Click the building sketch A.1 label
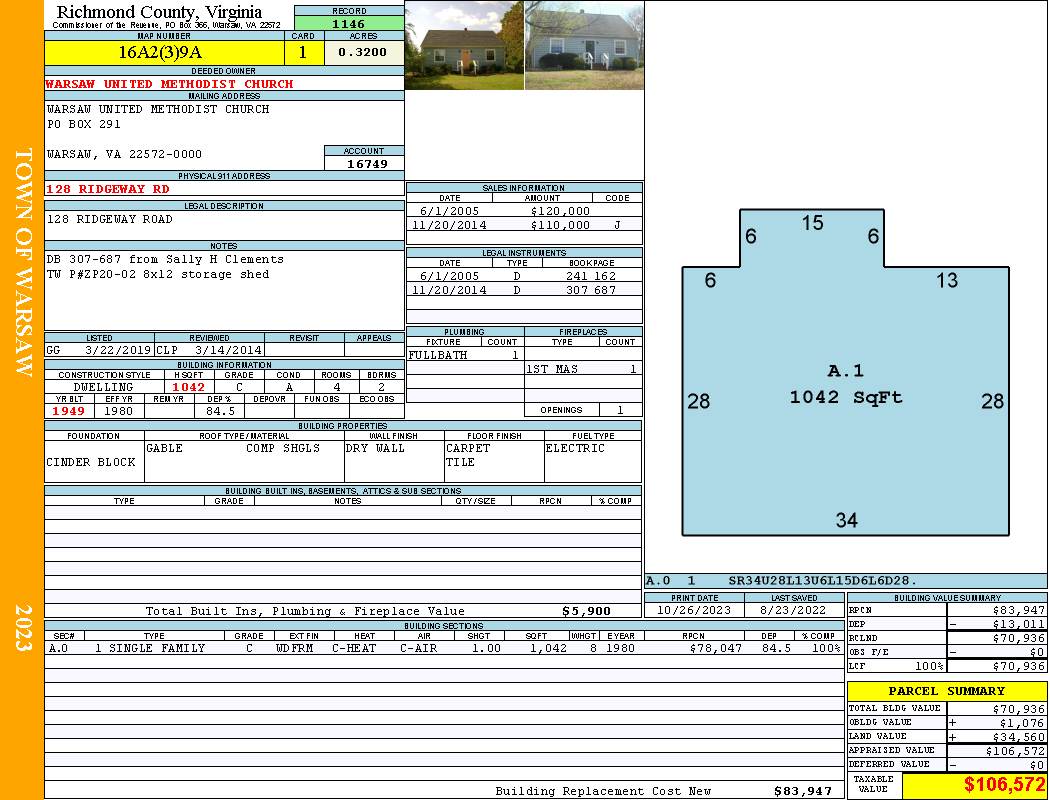 [x=845, y=371]
